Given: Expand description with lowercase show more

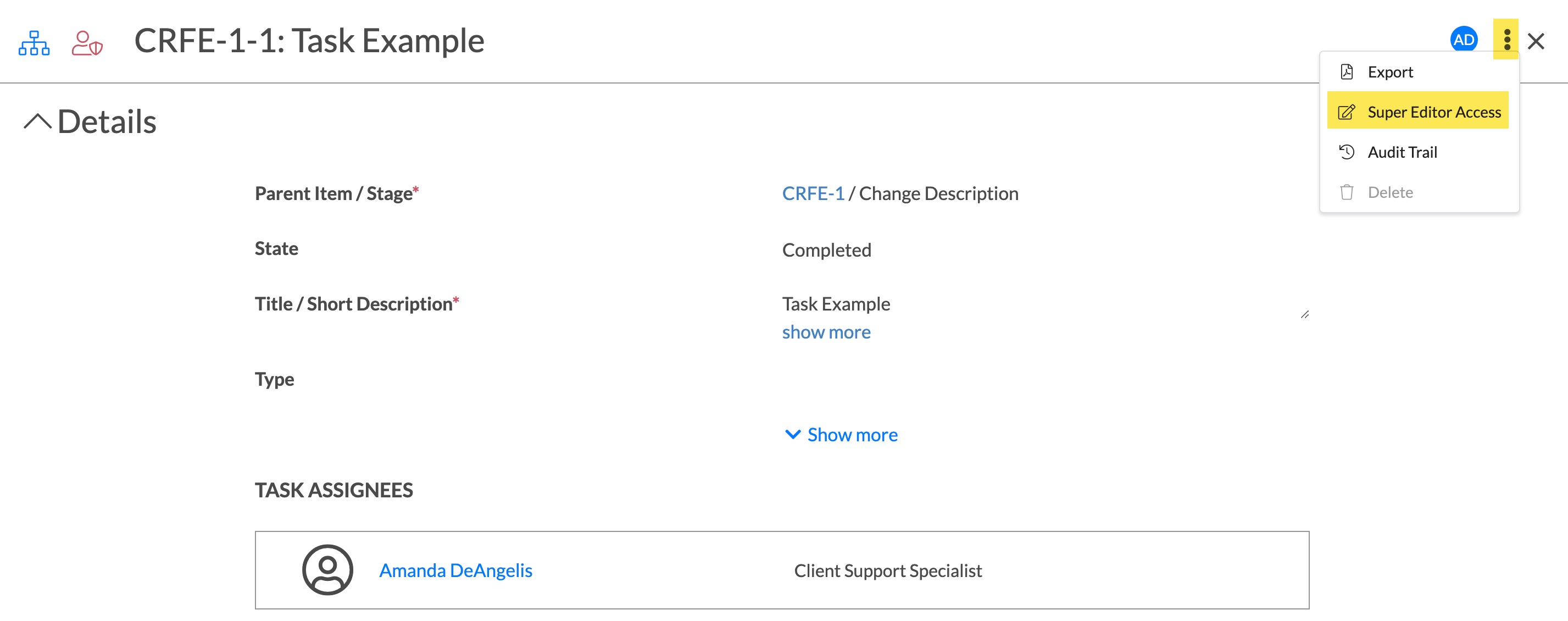Looking at the screenshot, I should pyautogui.click(x=826, y=332).
